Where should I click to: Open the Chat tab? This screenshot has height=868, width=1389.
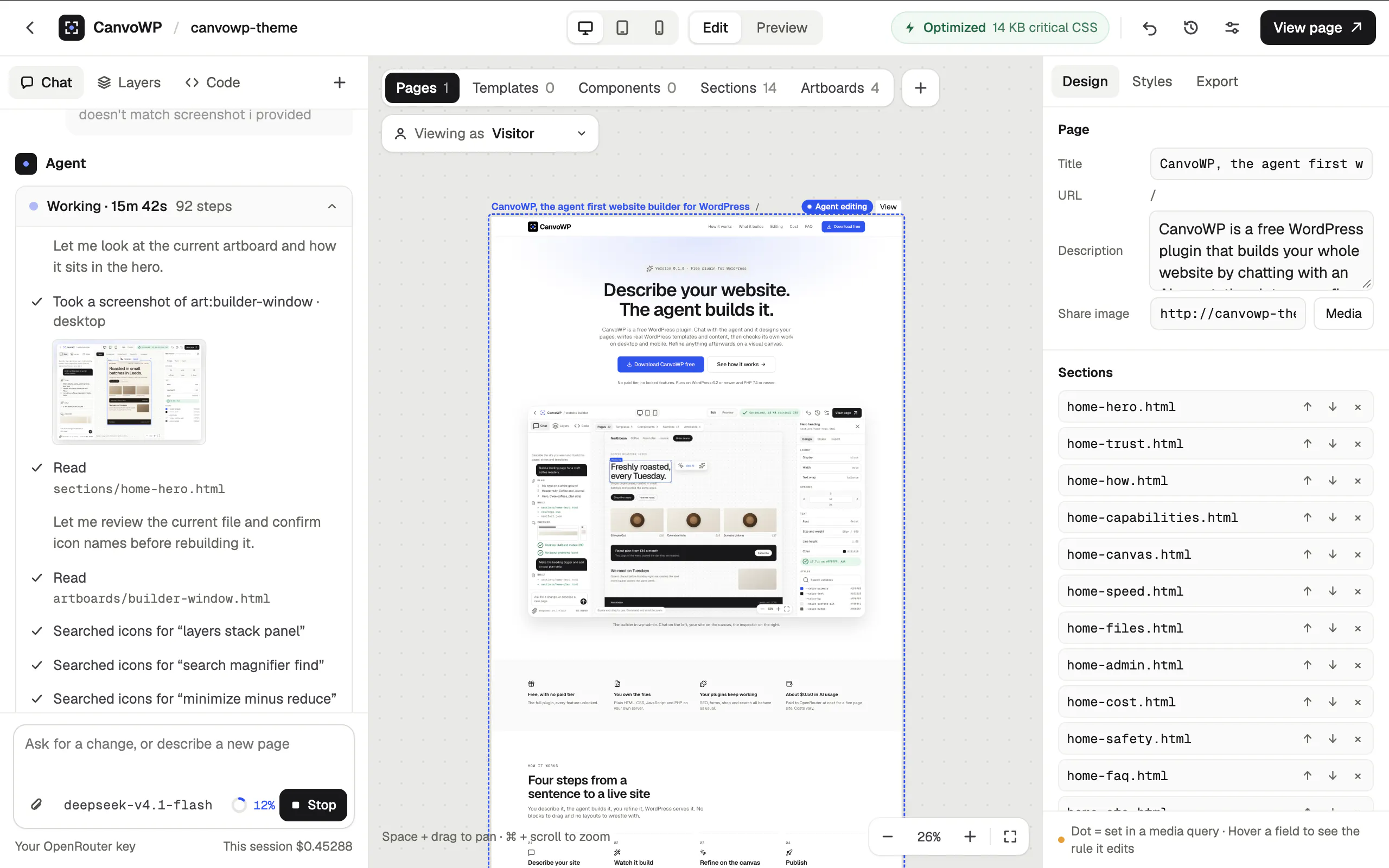point(47,82)
